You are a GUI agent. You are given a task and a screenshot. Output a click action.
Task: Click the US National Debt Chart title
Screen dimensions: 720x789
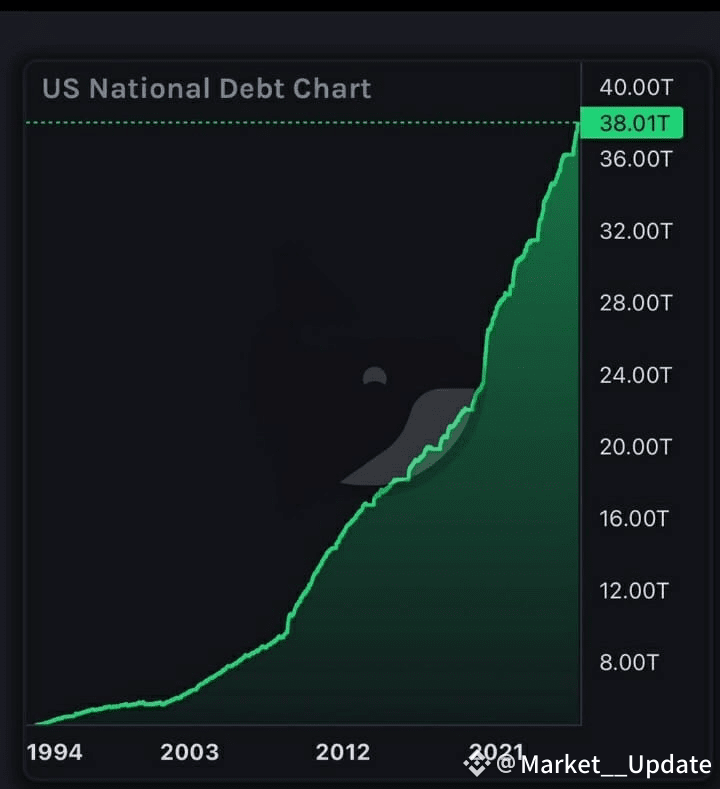(x=207, y=89)
